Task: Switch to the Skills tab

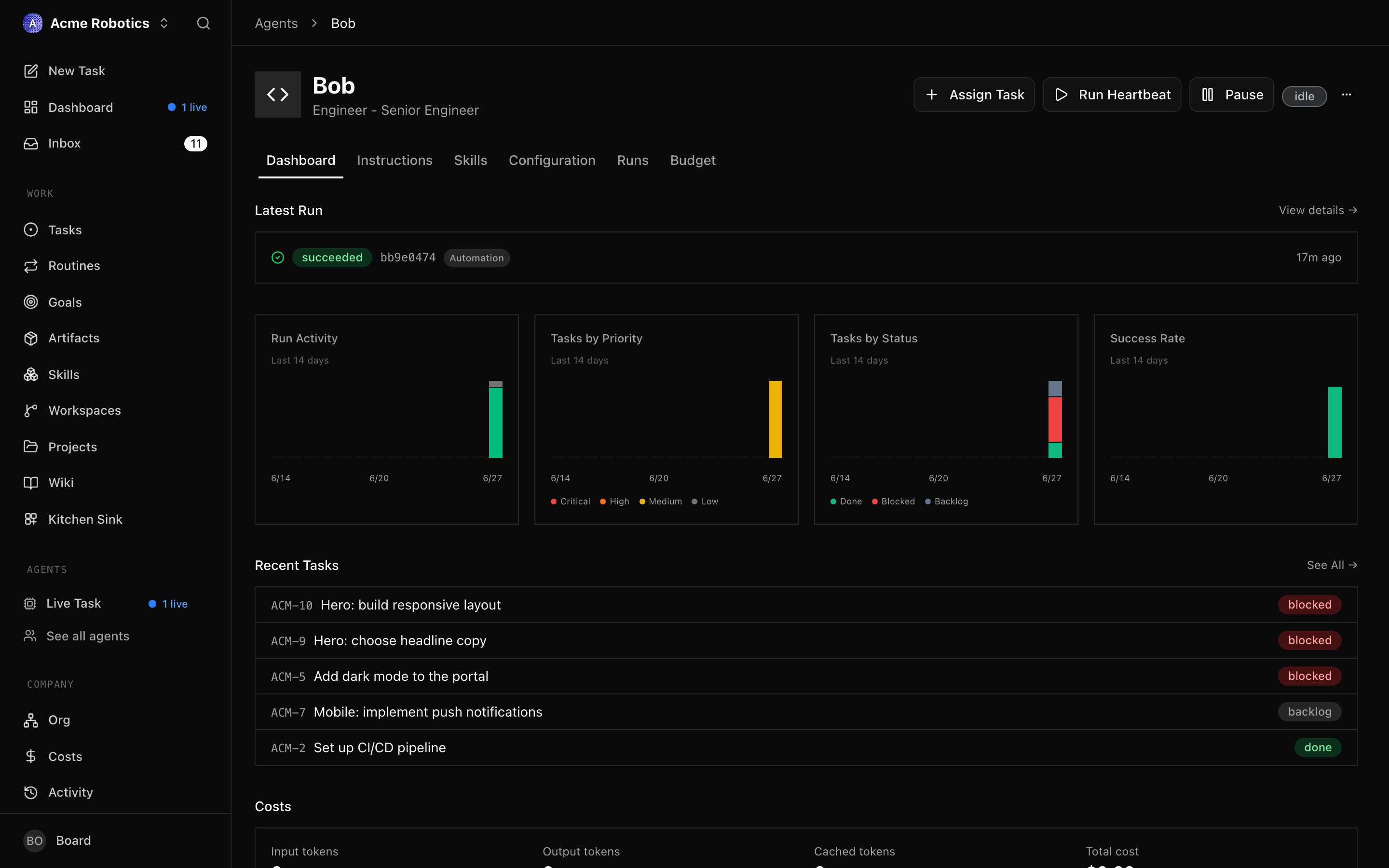Action: pos(471,160)
